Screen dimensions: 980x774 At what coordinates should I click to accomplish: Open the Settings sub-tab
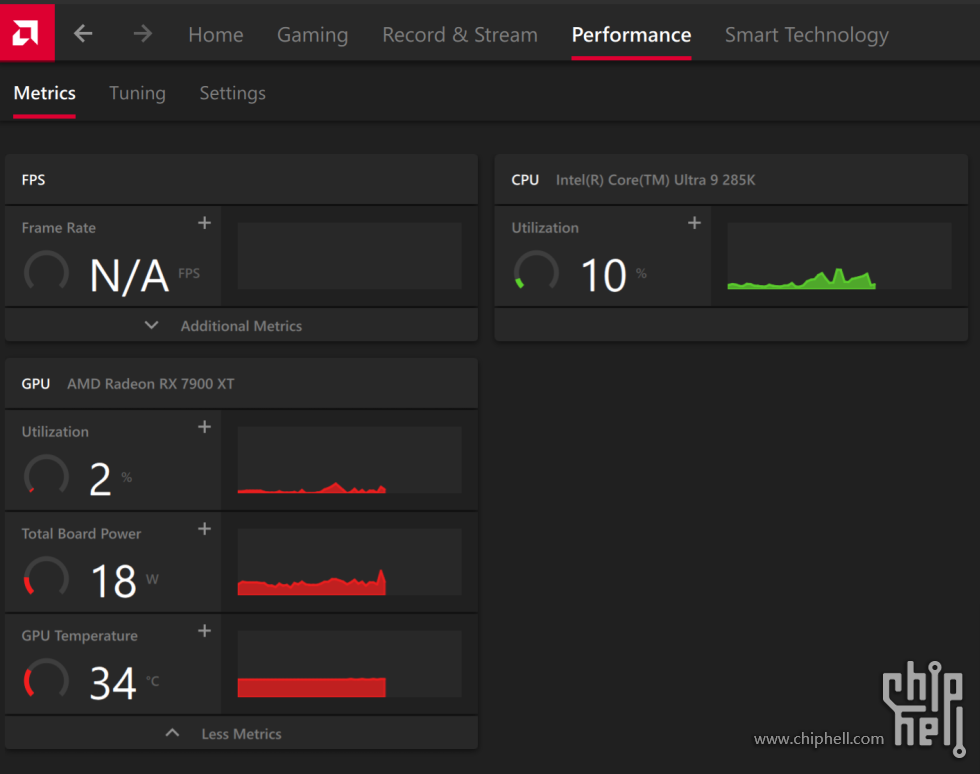232,93
